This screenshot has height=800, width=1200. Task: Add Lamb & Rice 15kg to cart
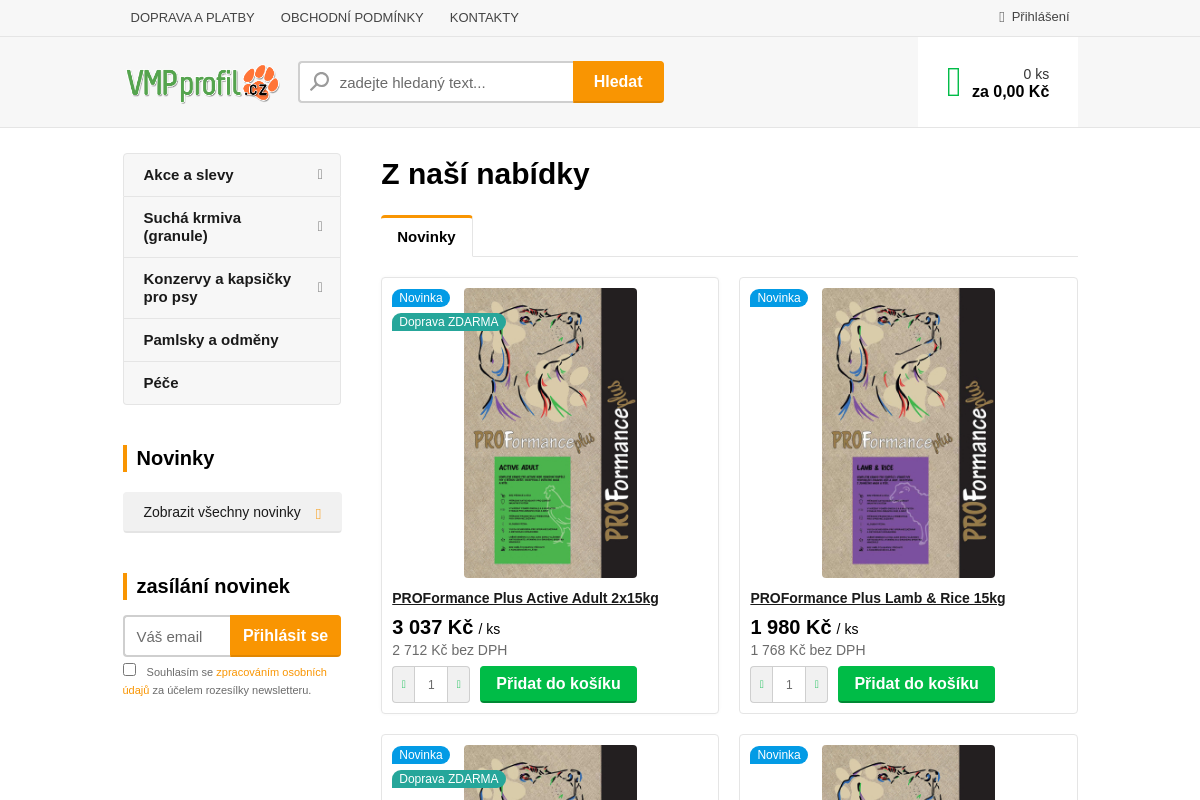pos(916,684)
